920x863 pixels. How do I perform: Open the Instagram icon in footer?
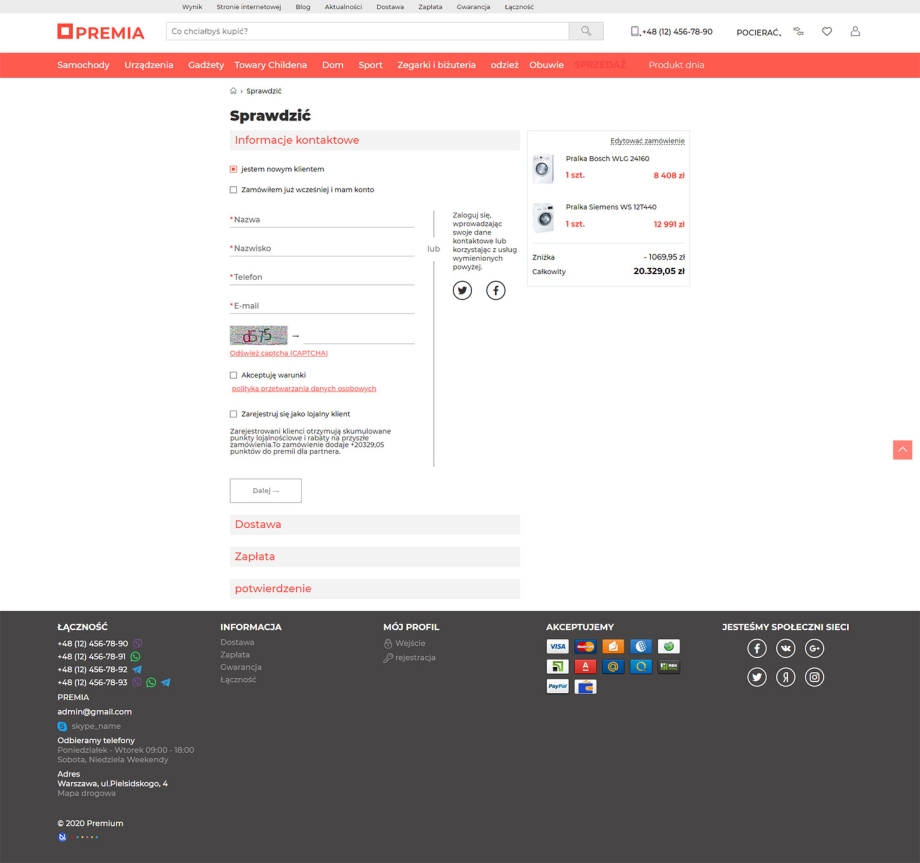815,677
